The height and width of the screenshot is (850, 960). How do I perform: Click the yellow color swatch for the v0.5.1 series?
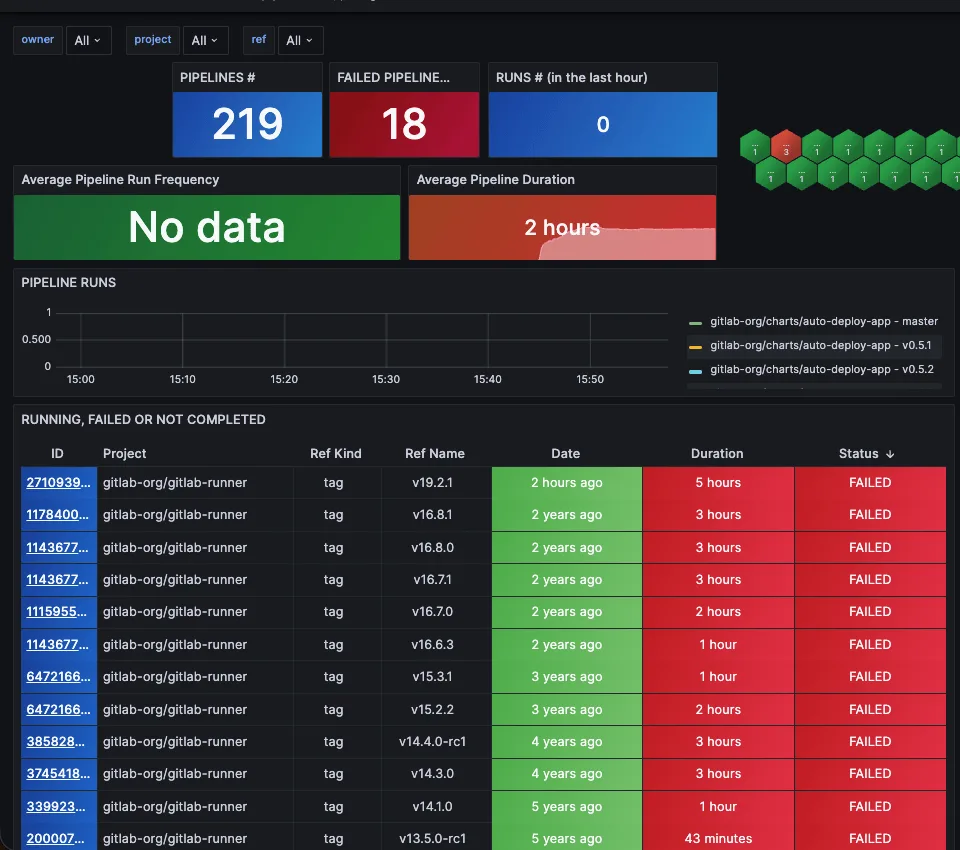pyautogui.click(x=695, y=347)
